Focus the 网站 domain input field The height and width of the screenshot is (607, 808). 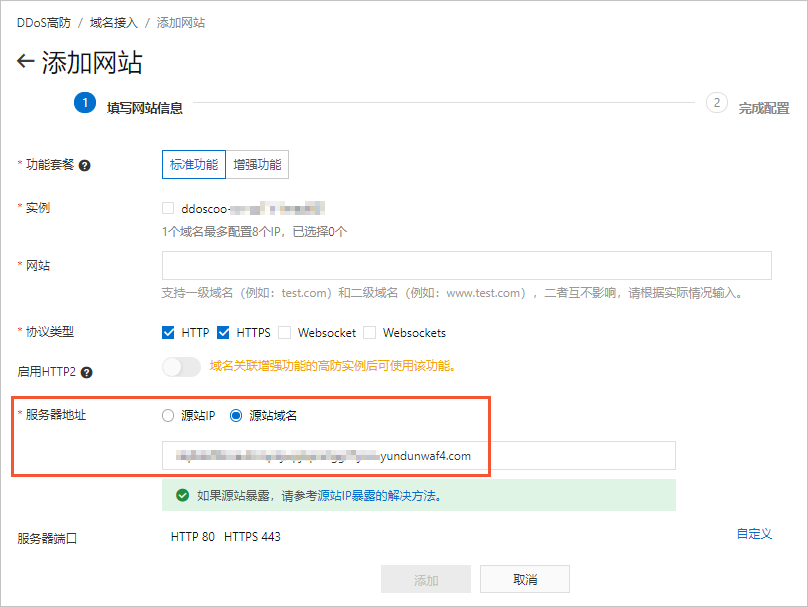click(467, 265)
